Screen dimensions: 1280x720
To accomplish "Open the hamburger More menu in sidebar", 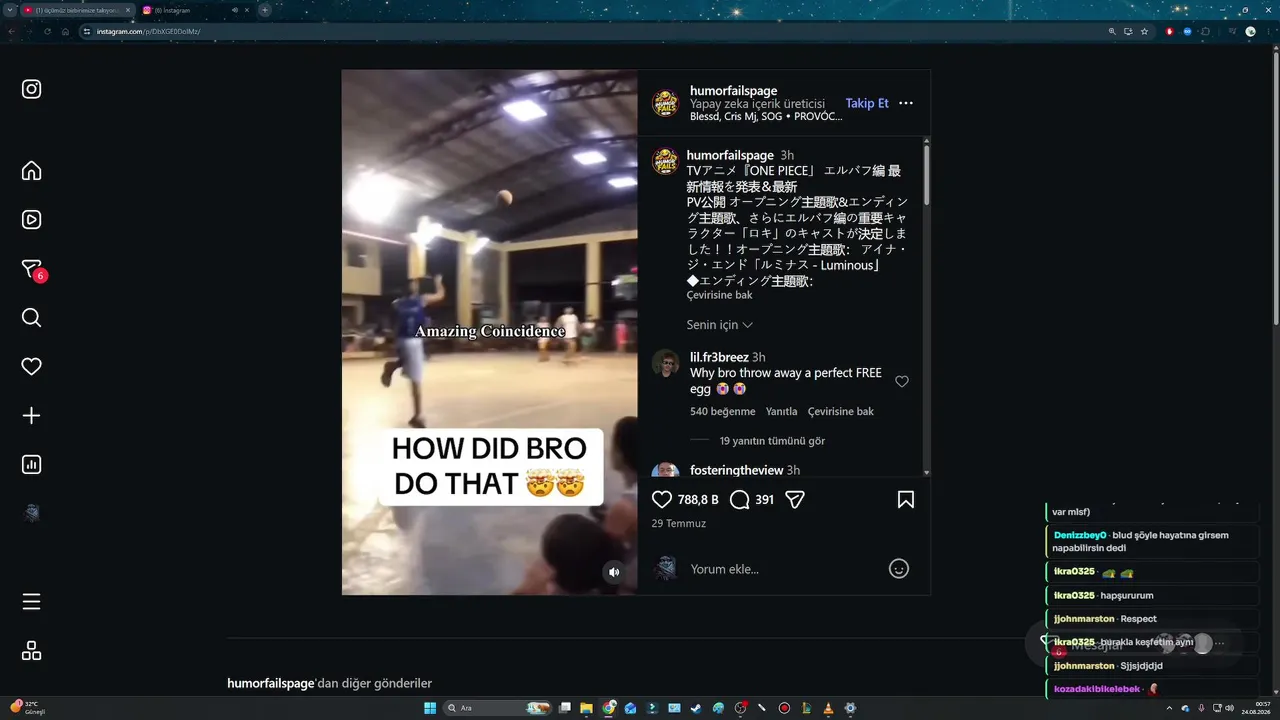I will coord(31,602).
